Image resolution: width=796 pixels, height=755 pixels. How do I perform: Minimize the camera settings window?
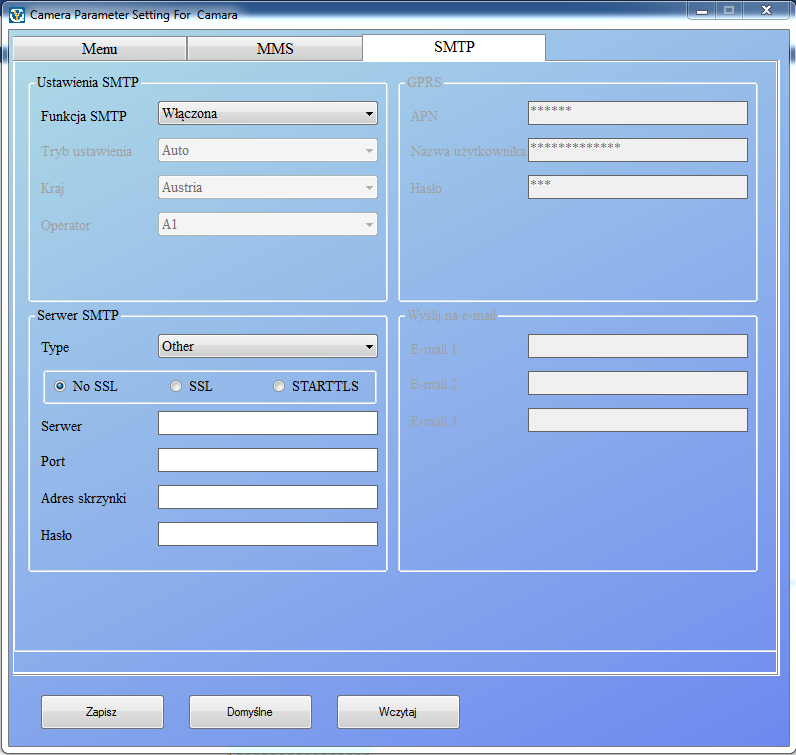click(x=703, y=11)
